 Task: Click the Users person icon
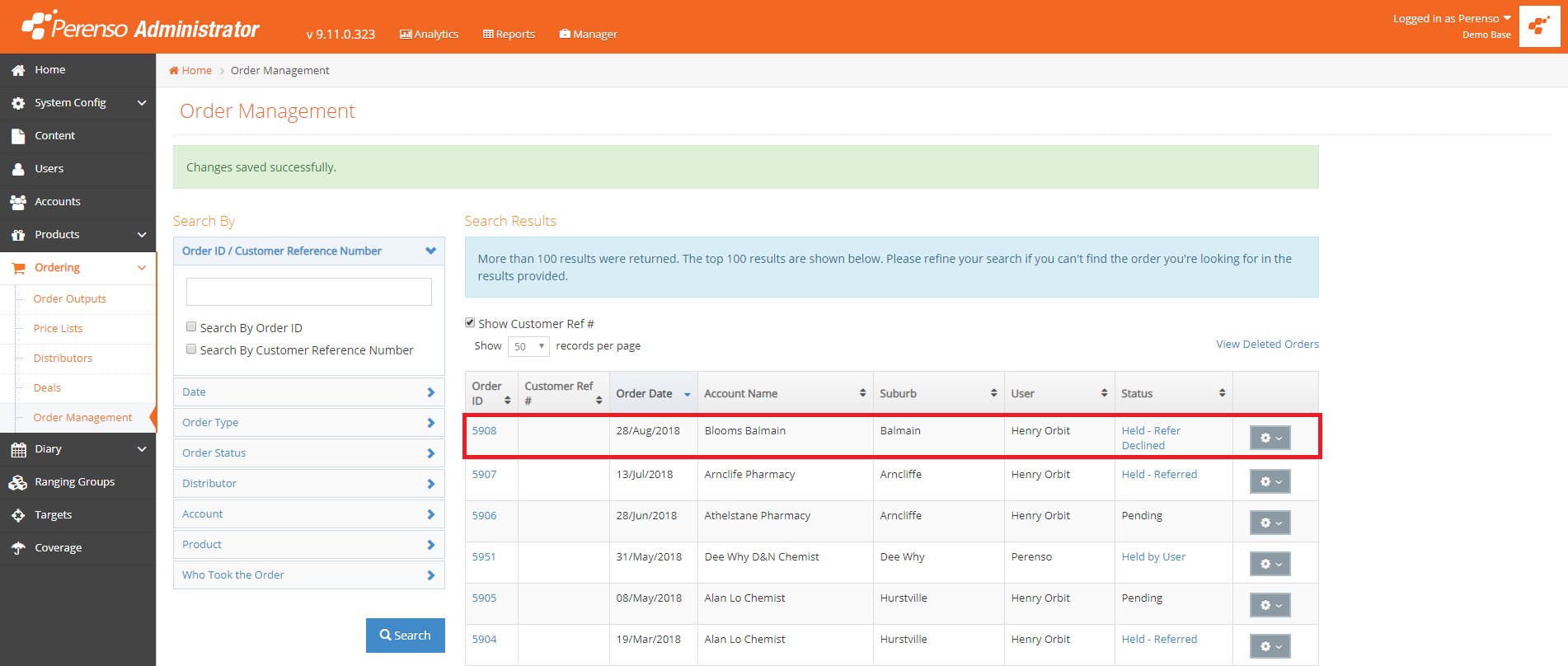point(18,169)
